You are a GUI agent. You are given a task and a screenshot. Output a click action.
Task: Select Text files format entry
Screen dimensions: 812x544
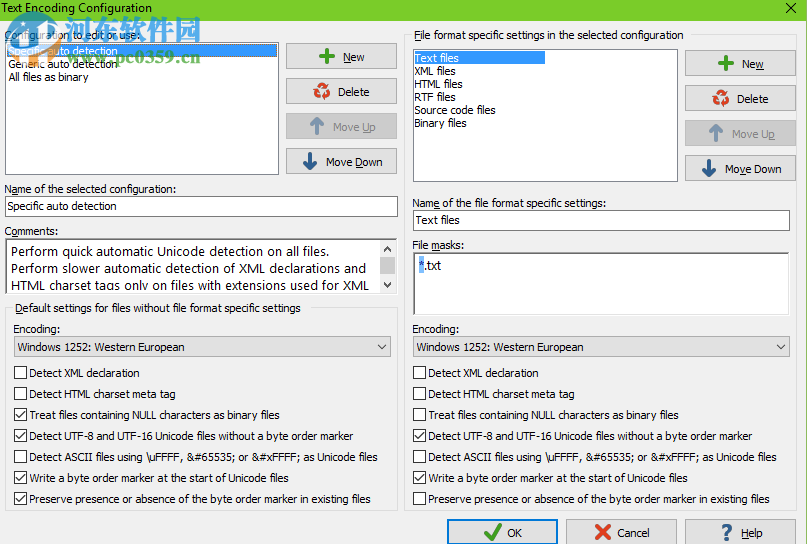[x=479, y=58]
